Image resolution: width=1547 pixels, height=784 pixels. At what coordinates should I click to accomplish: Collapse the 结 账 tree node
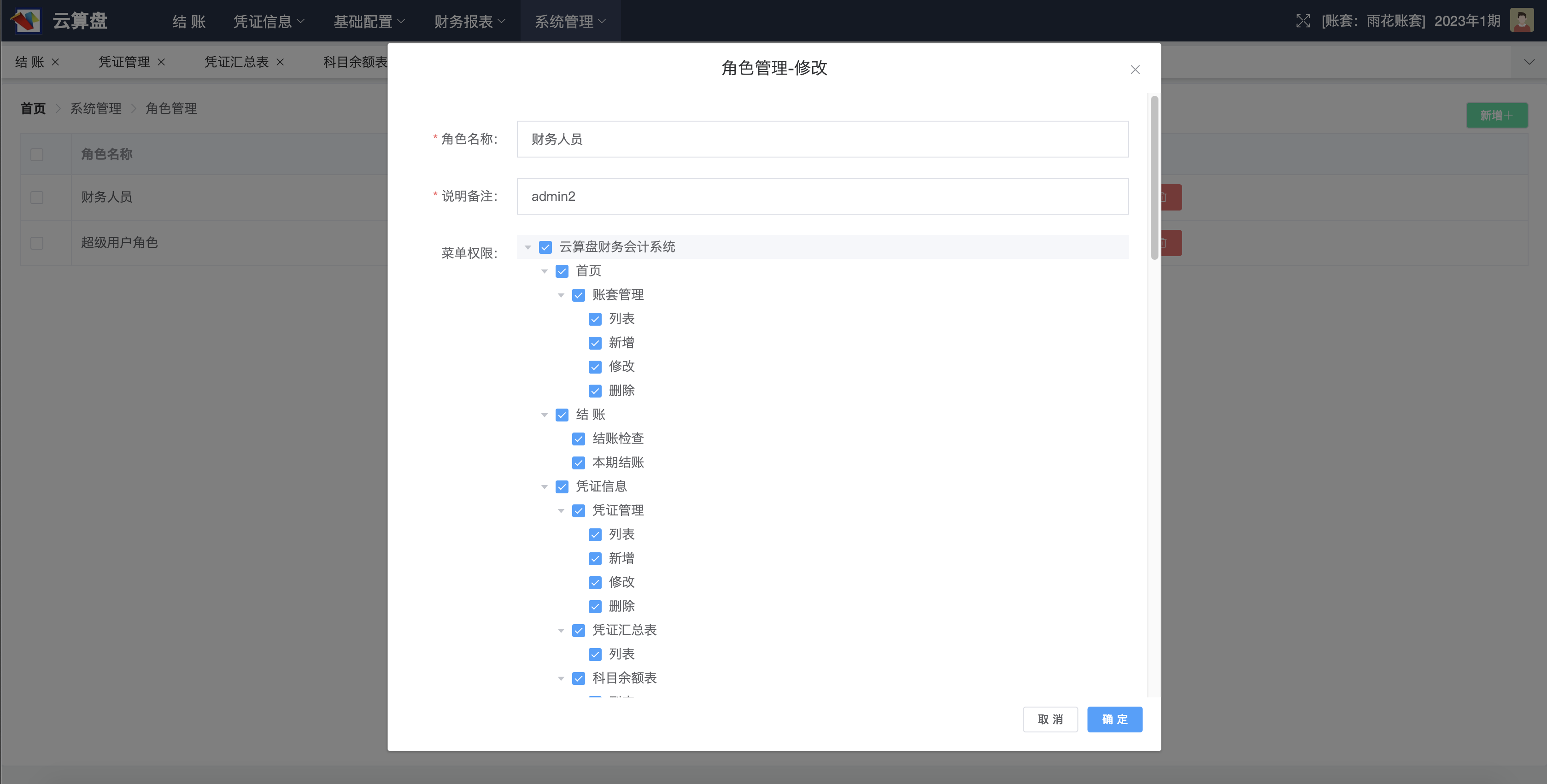click(x=545, y=415)
